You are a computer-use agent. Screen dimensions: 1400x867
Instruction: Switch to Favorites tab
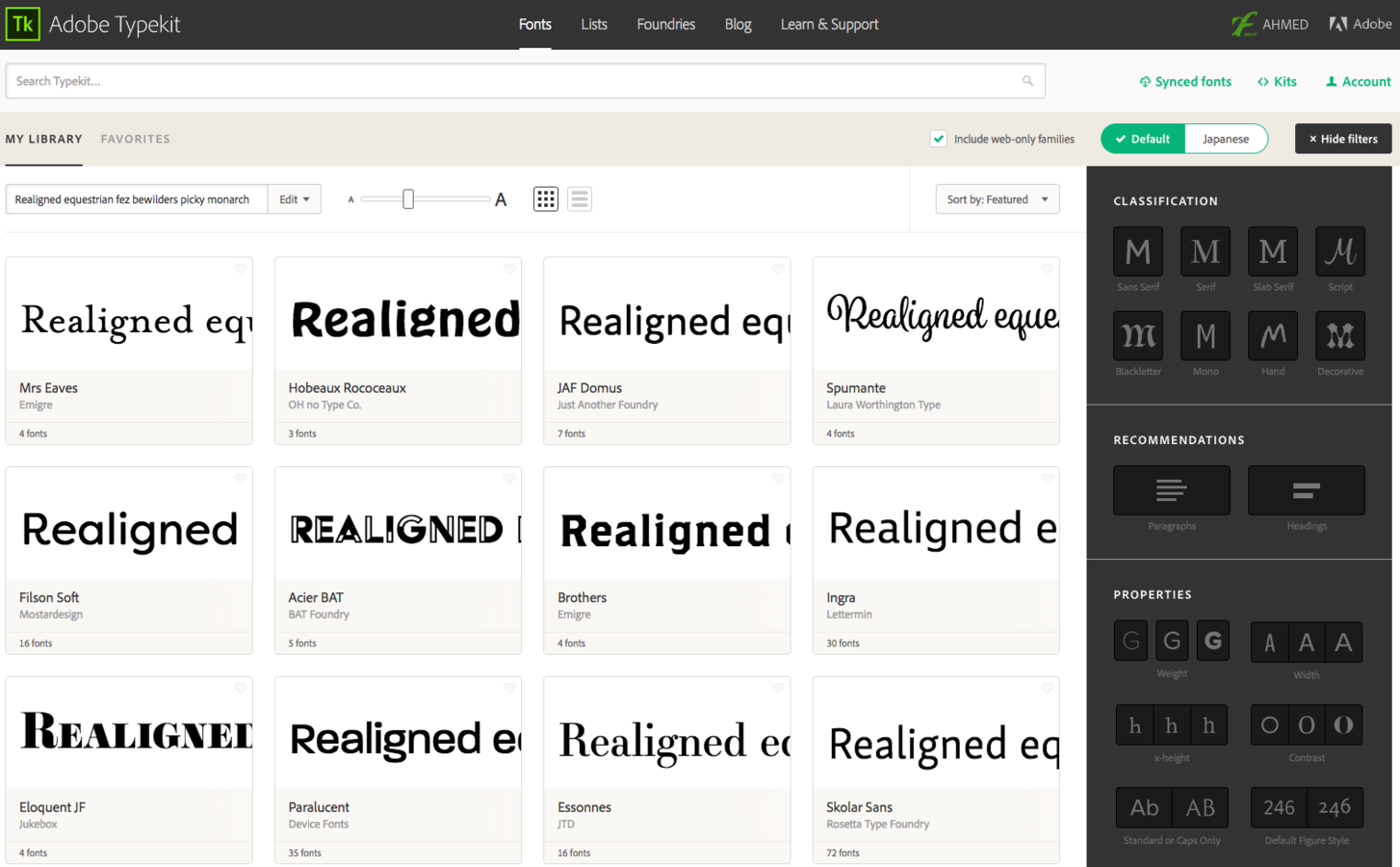point(136,139)
